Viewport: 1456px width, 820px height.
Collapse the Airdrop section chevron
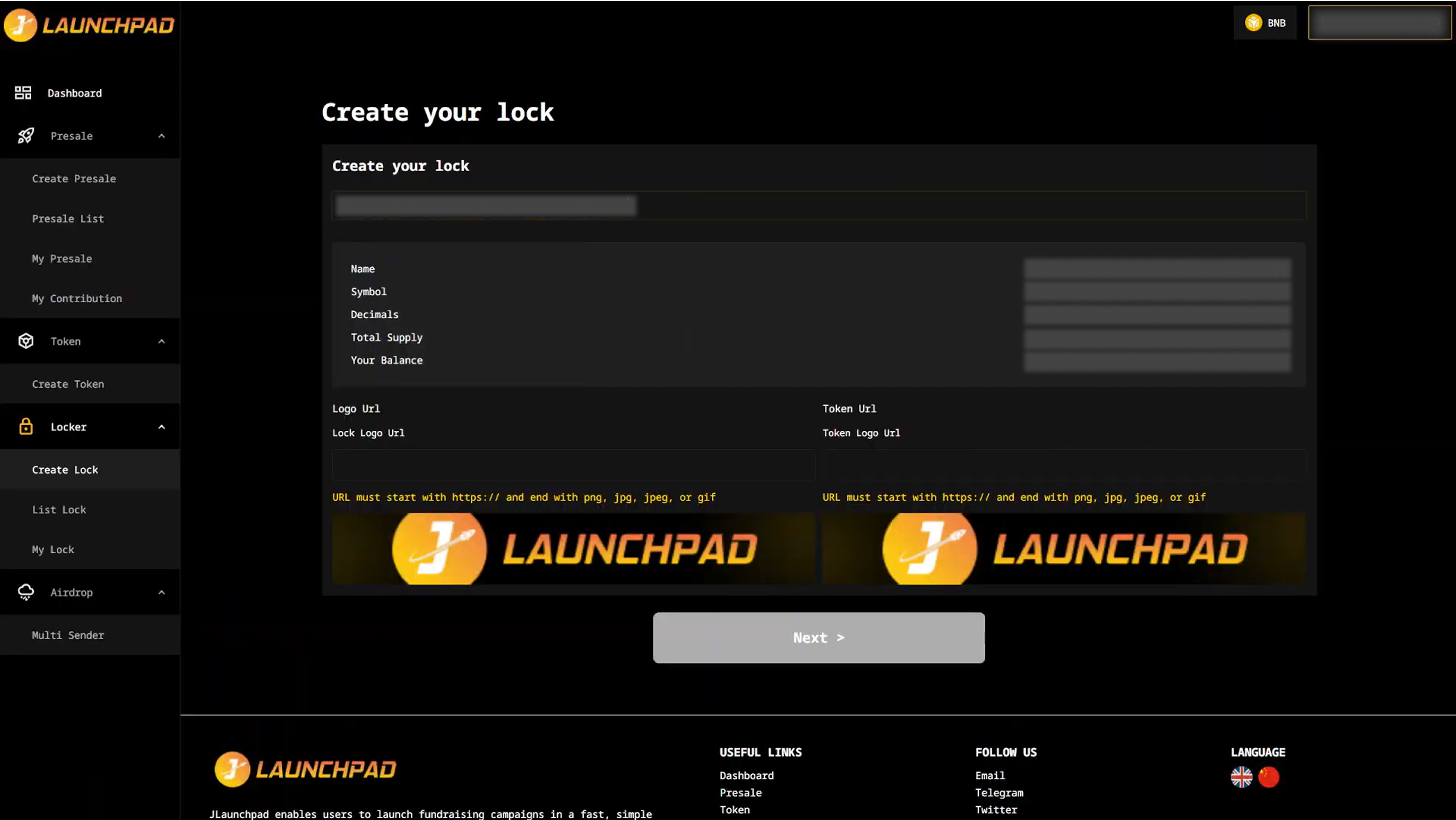coord(162,592)
